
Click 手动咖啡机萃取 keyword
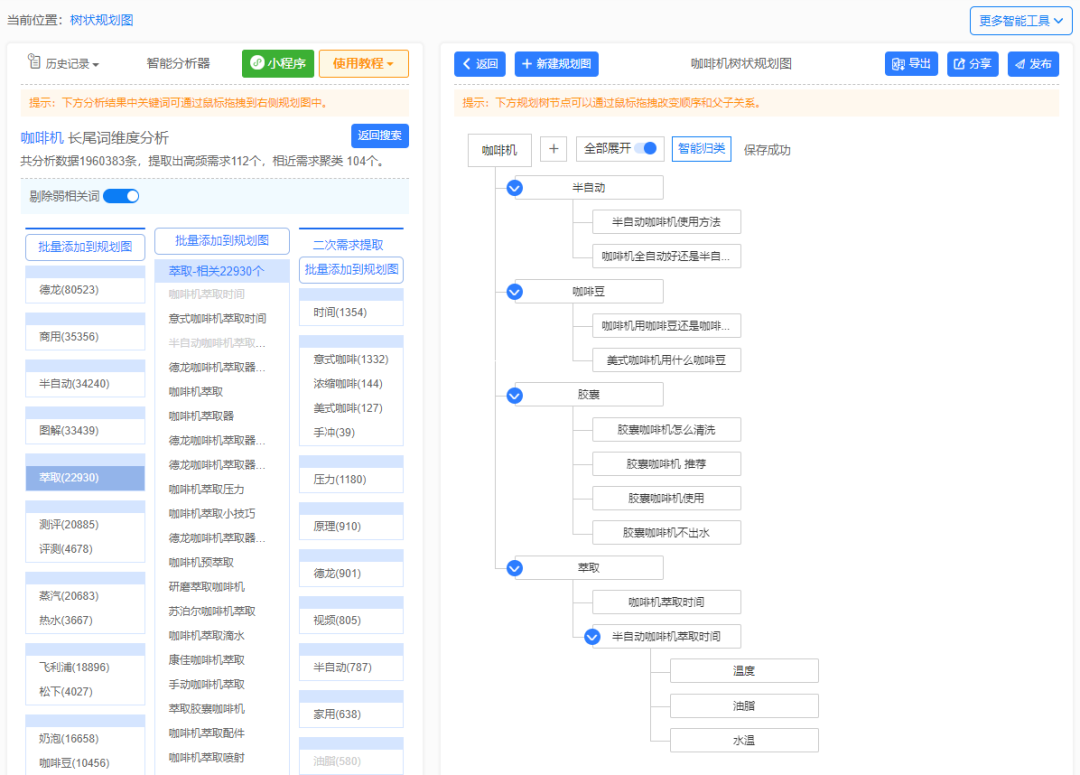206,684
